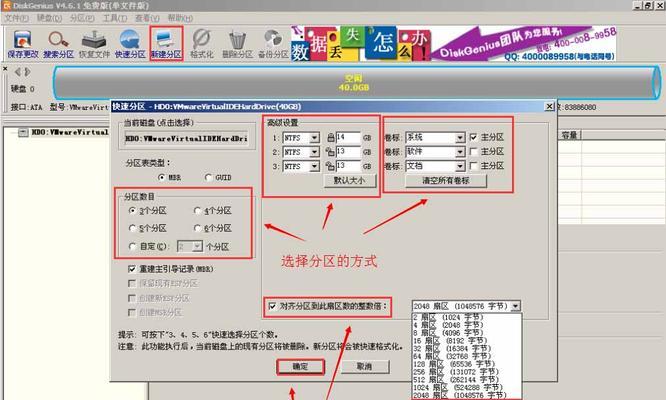Click the next disk right arrow icon
Screen dimensions: 666x400
tap(28, 72)
